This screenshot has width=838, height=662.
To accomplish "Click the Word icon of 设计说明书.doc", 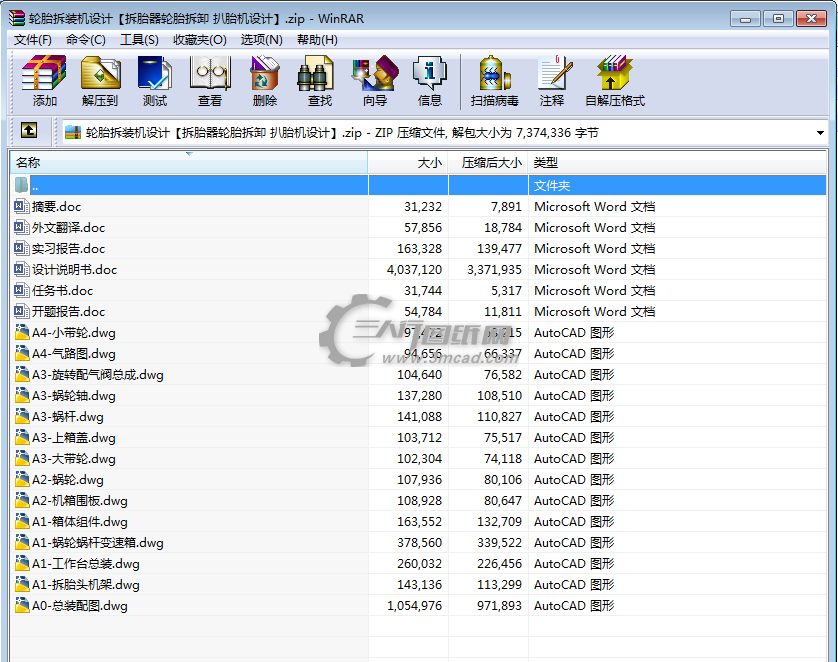I will click(x=21, y=269).
